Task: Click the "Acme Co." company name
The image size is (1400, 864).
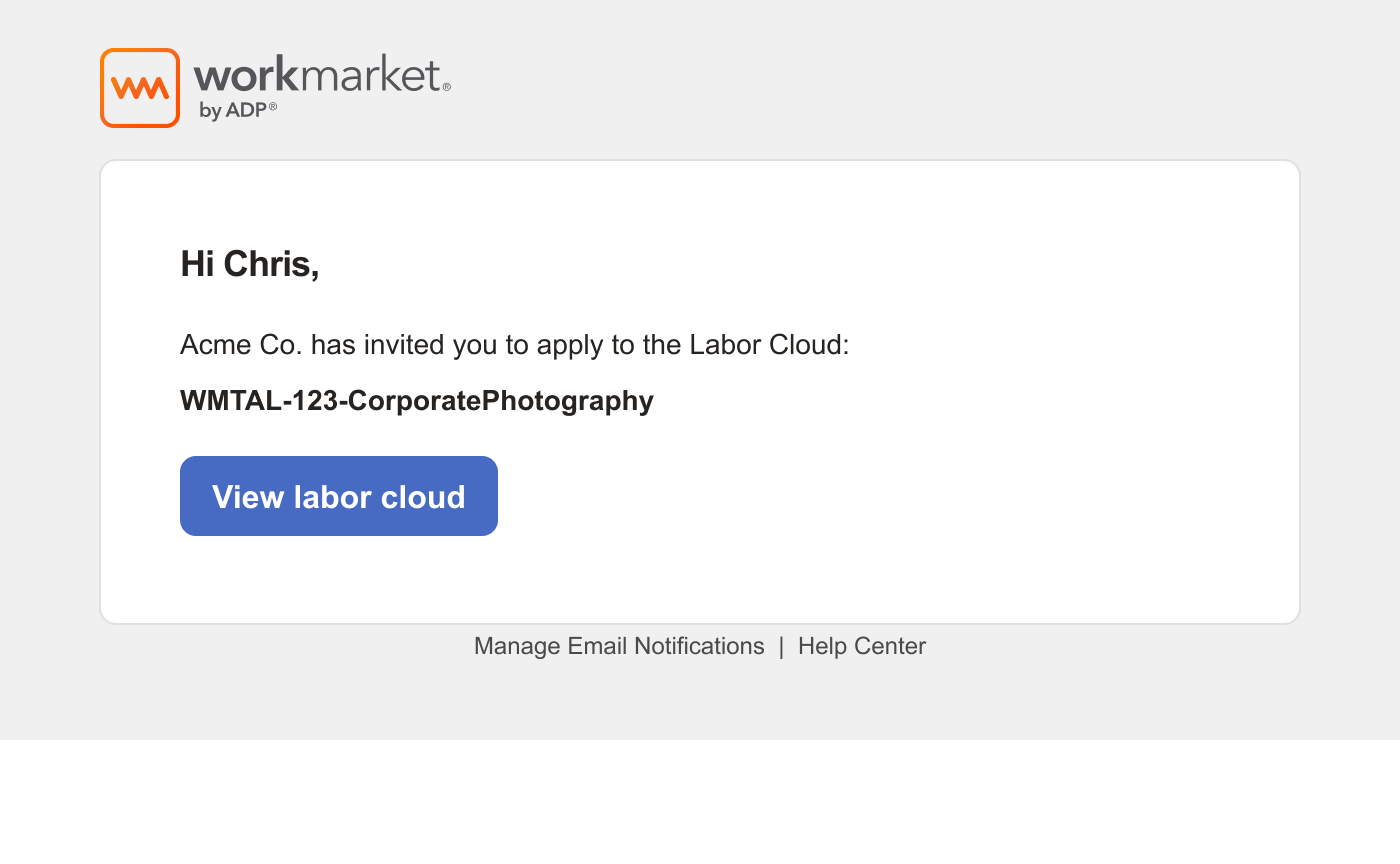Action: 241,346
